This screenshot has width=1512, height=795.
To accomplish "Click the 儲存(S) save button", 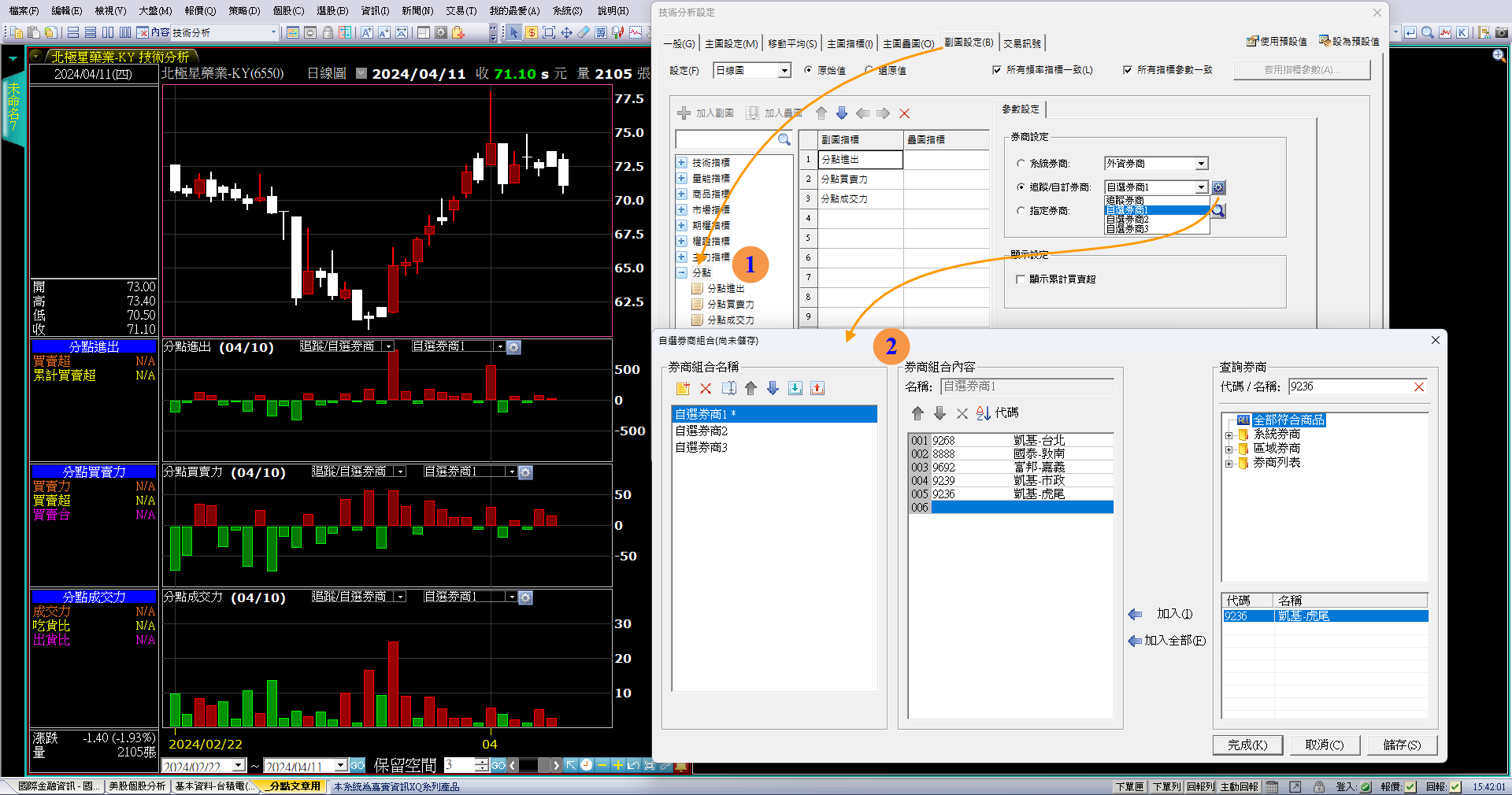I will [x=1402, y=745].
